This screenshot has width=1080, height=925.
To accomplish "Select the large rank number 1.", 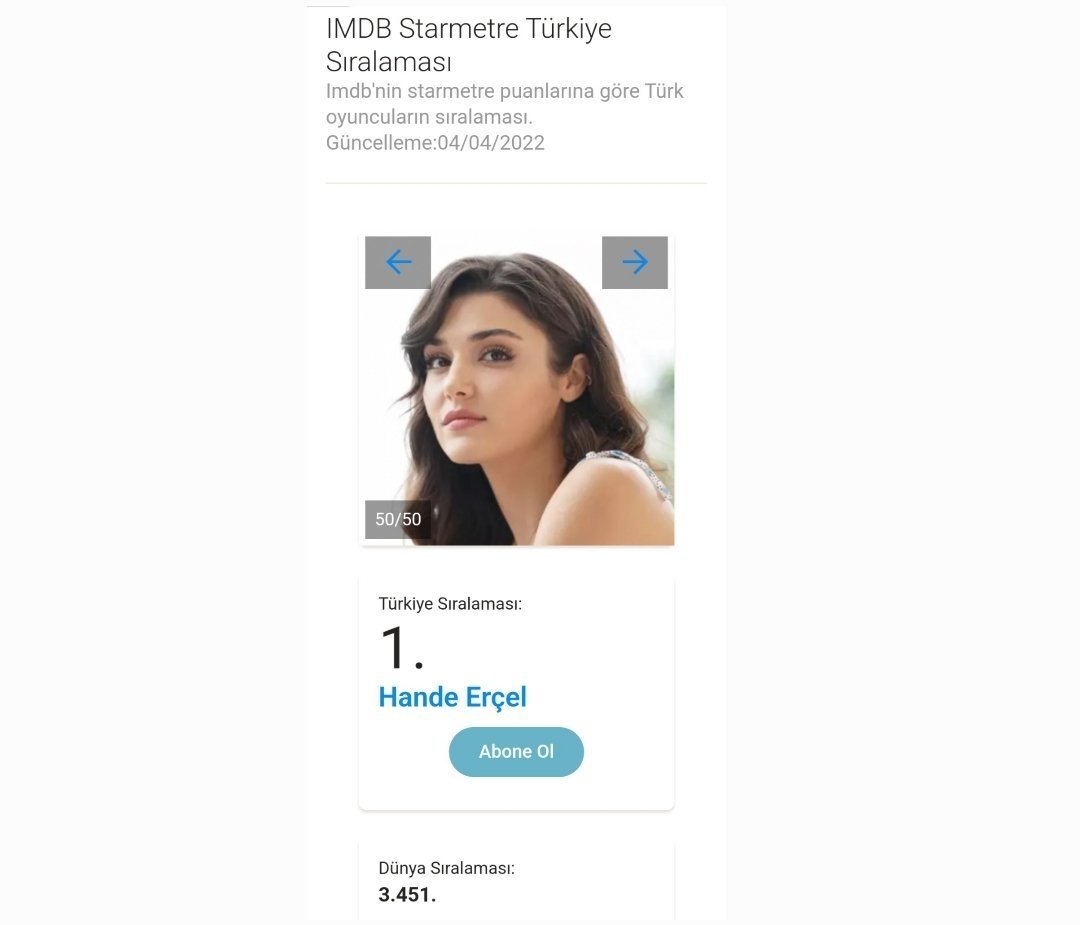I will [x=402, y=647].
